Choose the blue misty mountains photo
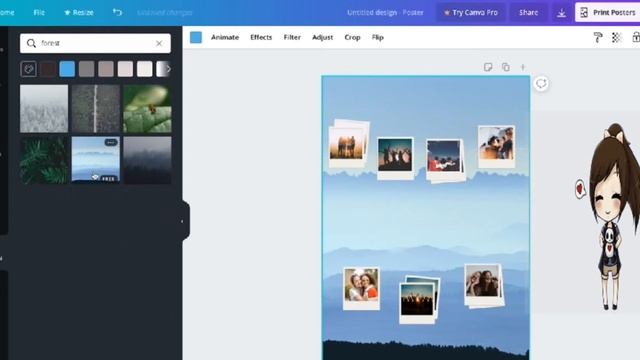640x360 pixels. click(96, 160)
